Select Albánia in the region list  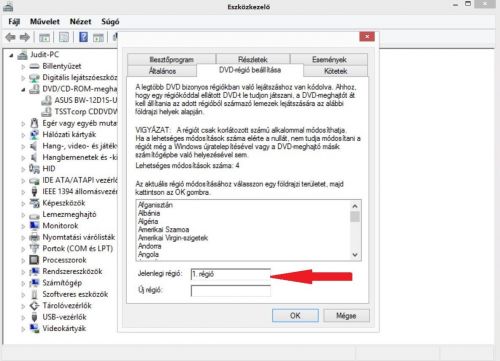point(149,213)
